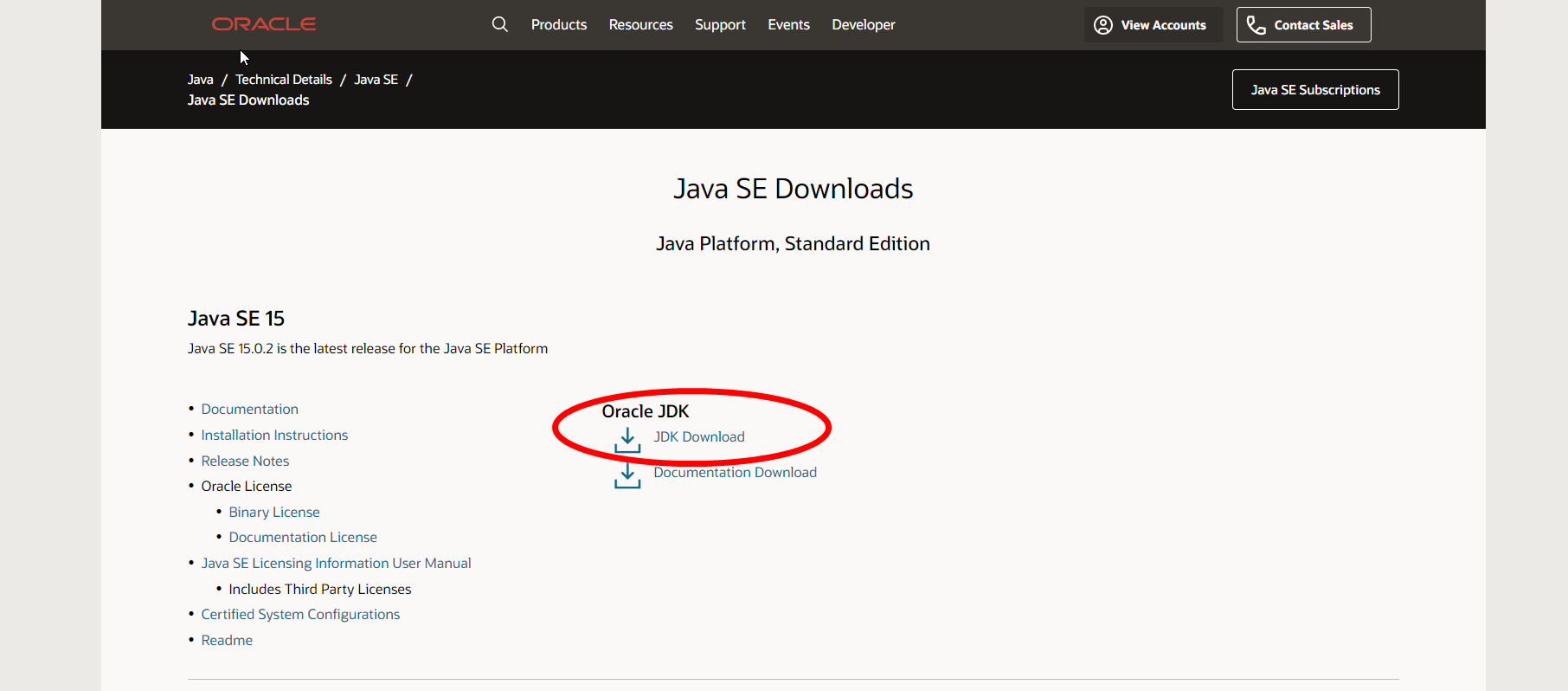Open Java SE Licensing Information User Manual
This screenshot has width=1568, height=691.
(x=336, y=563)
